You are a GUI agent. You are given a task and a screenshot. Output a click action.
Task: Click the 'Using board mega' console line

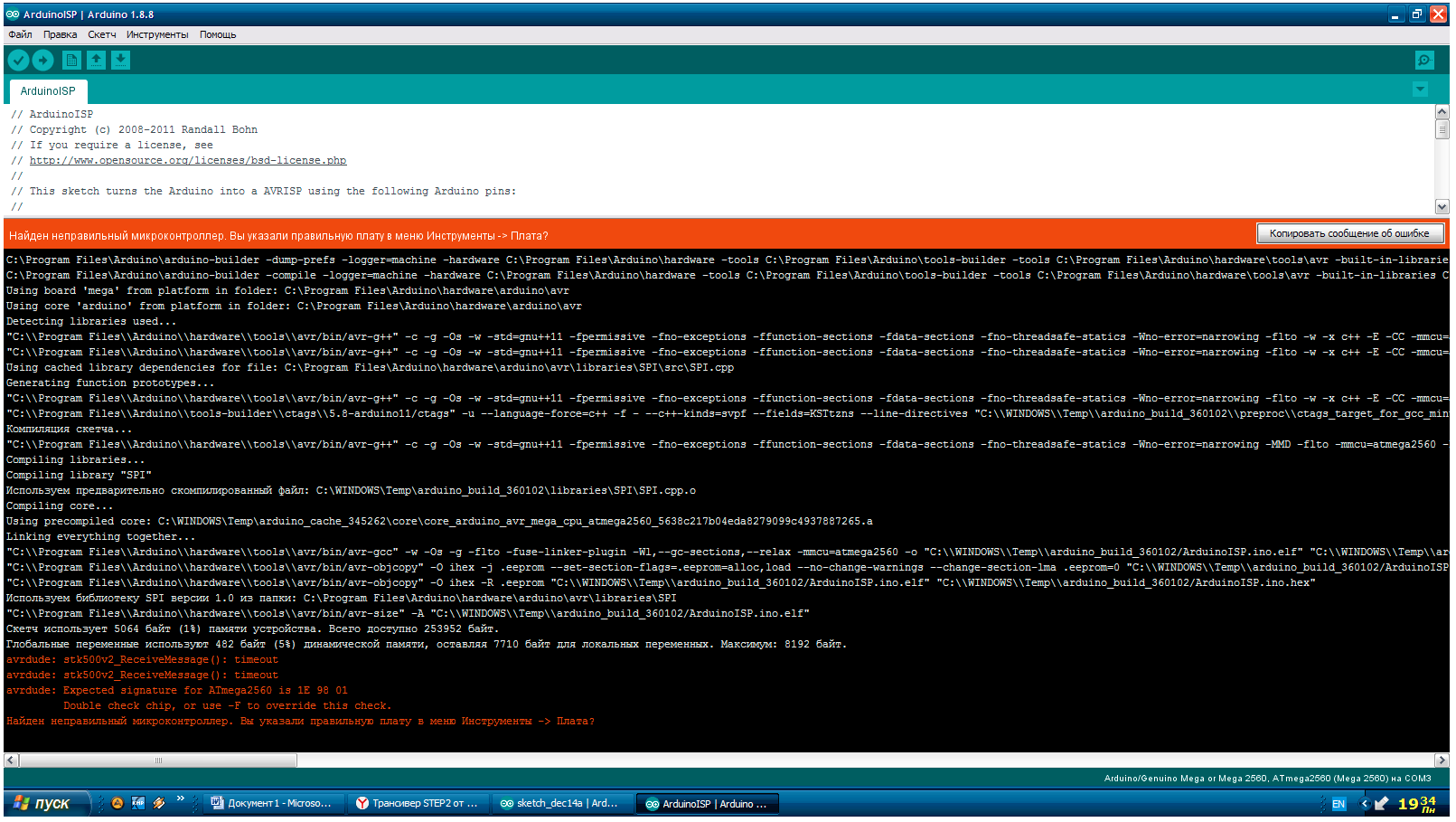point(287,290)
